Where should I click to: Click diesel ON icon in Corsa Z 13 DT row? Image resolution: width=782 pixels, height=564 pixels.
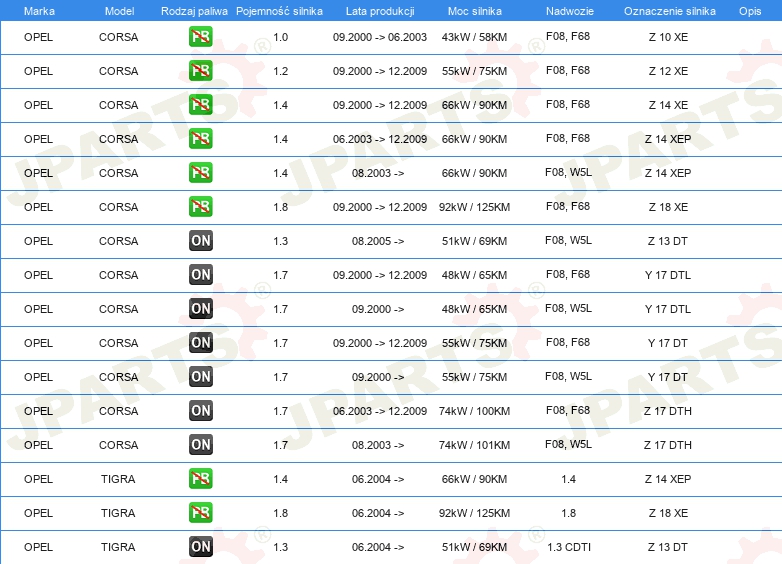200,241
